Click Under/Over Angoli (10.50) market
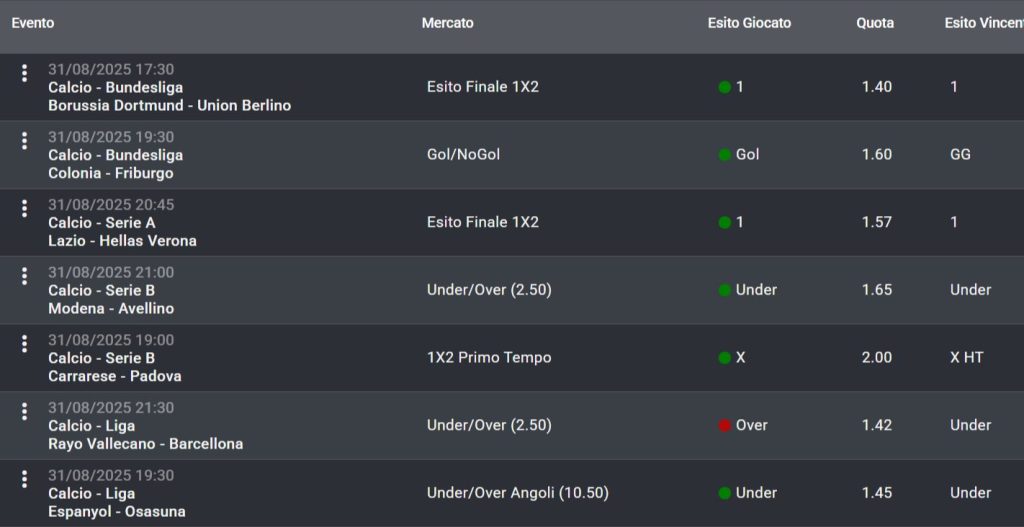 click(517, 493)
